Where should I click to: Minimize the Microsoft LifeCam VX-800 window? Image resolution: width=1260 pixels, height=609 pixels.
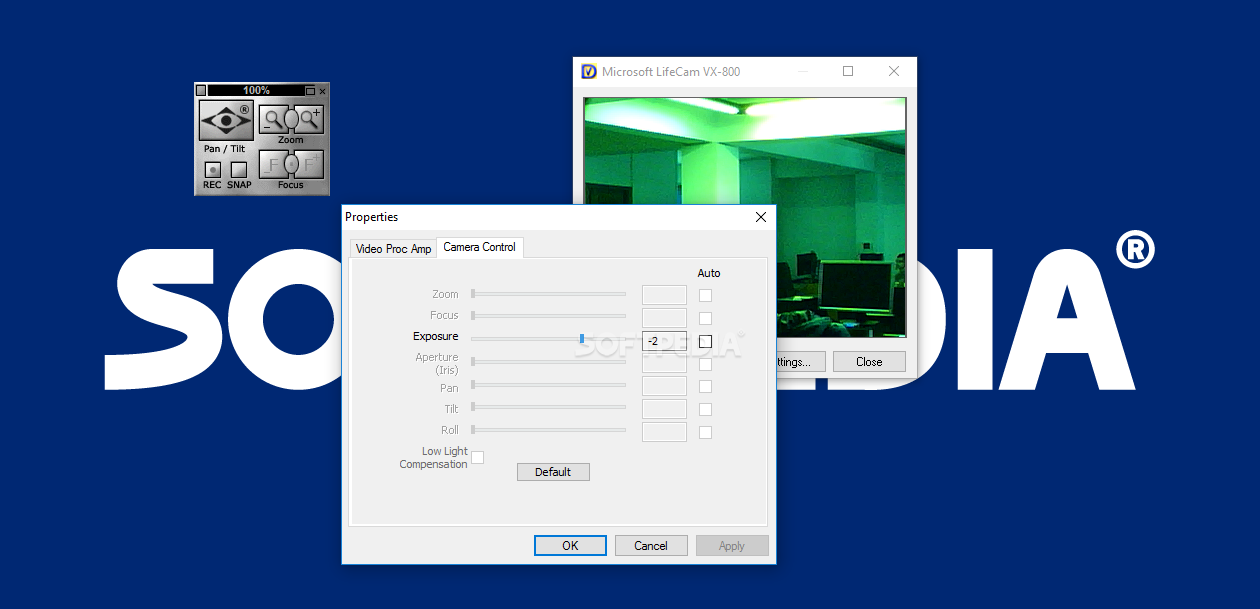(x=803, y=71)
